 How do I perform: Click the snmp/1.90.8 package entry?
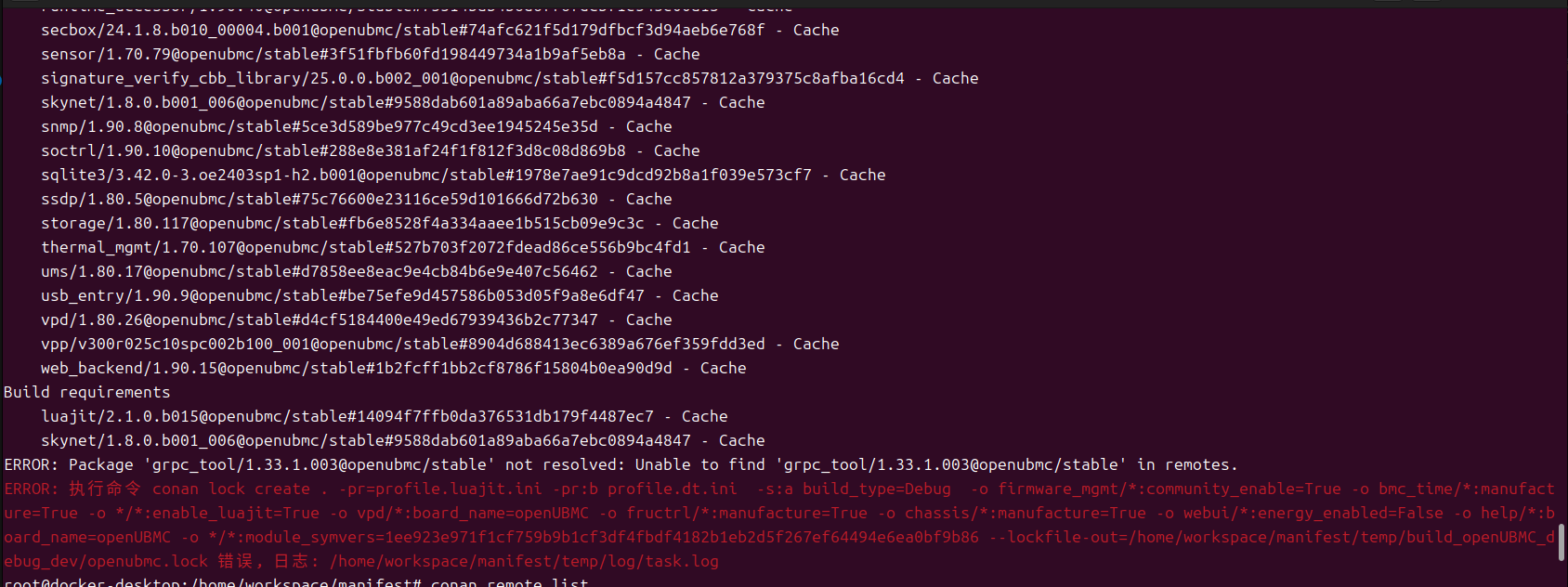click(319, 126)
